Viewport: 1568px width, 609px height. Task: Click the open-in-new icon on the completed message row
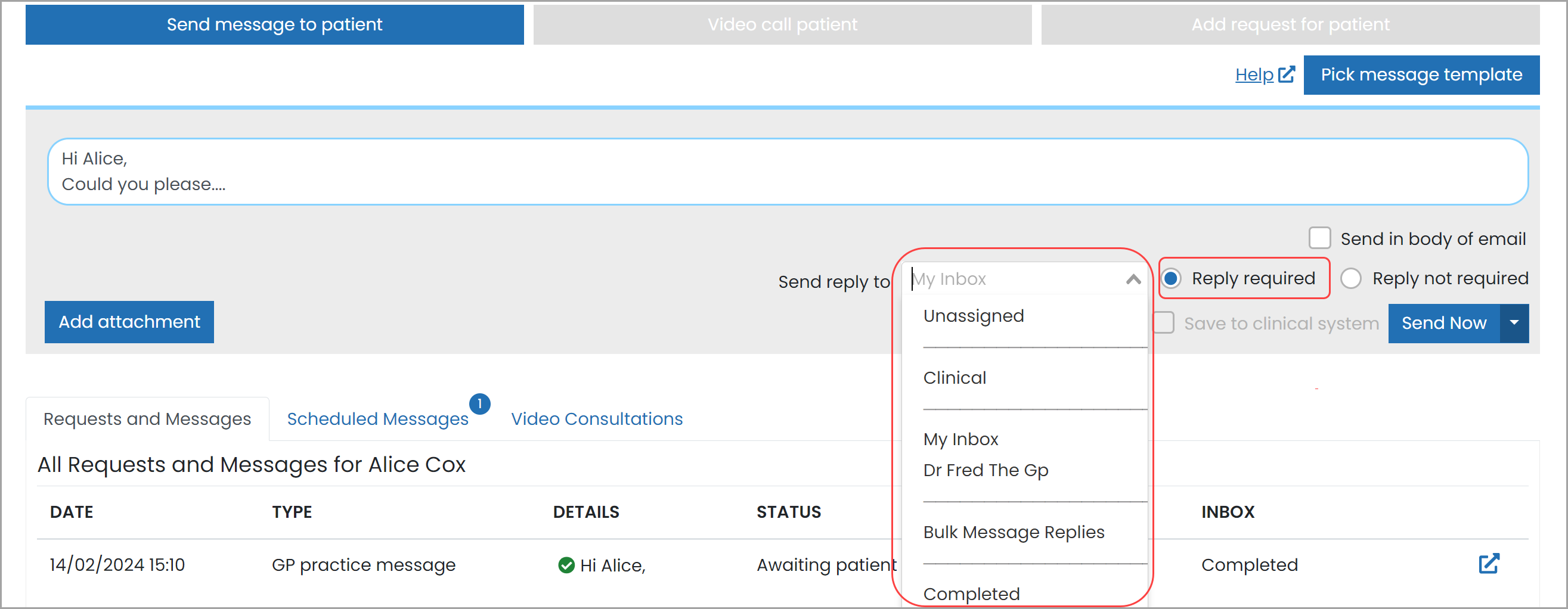[x=1489, y=564]
